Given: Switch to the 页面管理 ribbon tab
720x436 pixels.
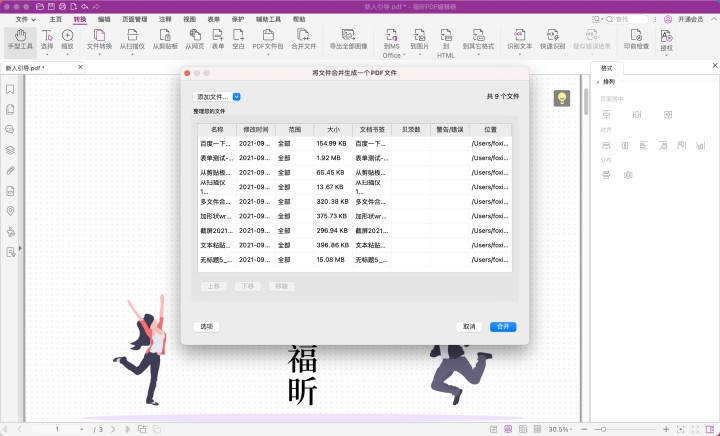Looking at the screenshot, I should [x=133, y=19].
